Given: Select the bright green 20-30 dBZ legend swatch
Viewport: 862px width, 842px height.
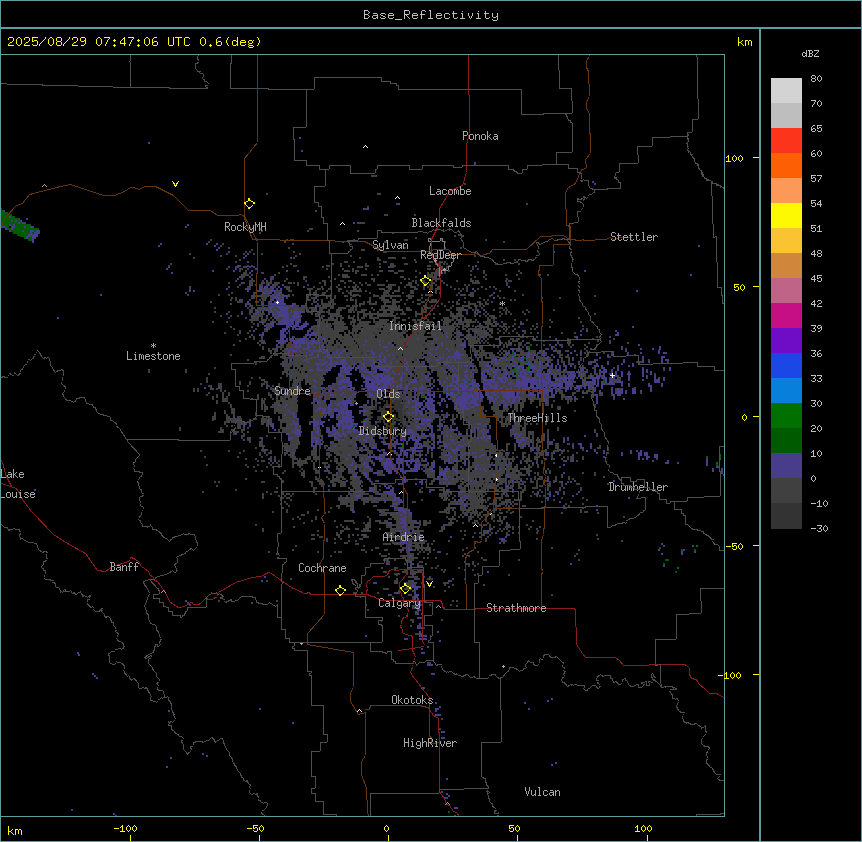Looking at the screenshot, I should [x=786, y=416].
